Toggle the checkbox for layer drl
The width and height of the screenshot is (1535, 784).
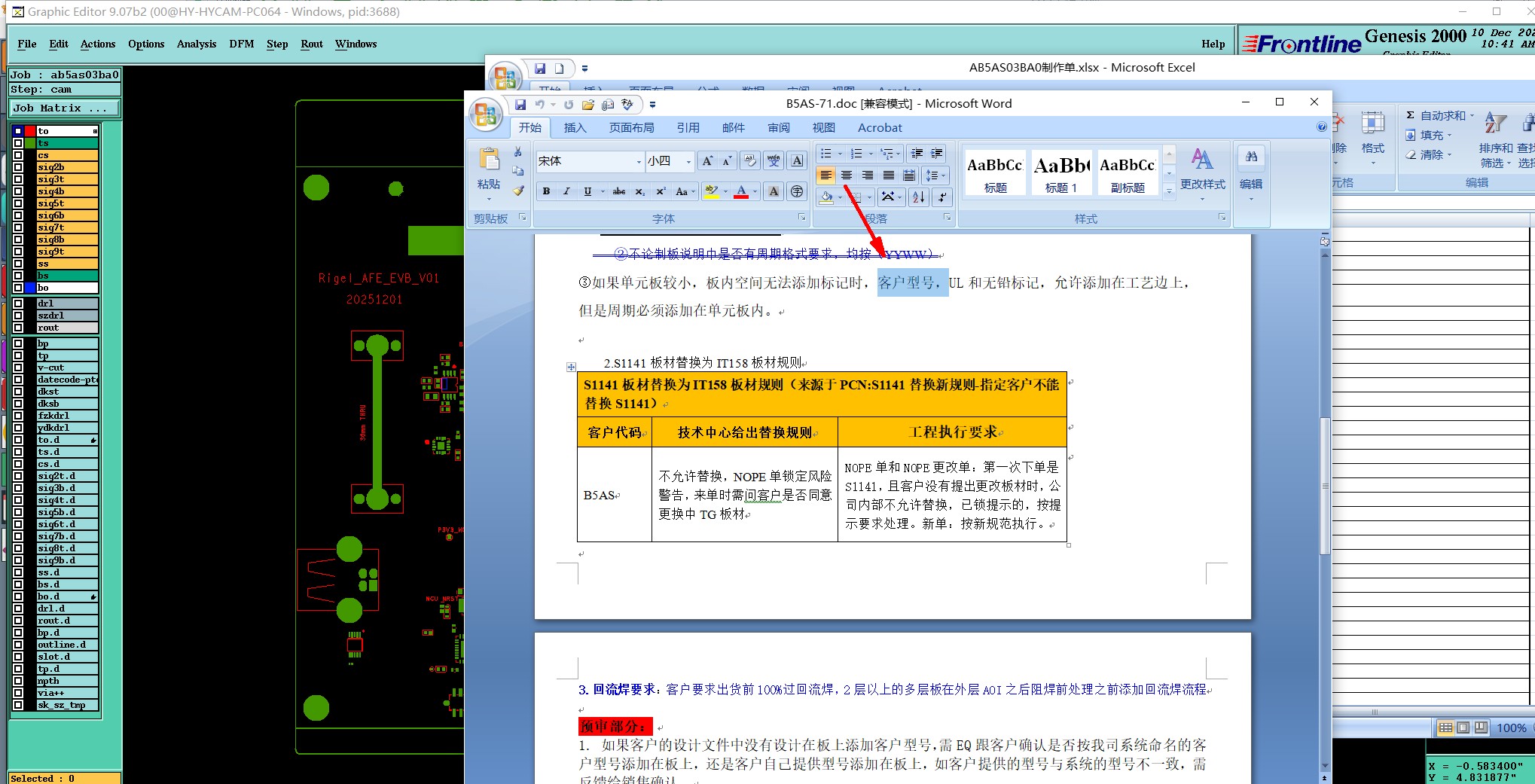coord(18,304)
